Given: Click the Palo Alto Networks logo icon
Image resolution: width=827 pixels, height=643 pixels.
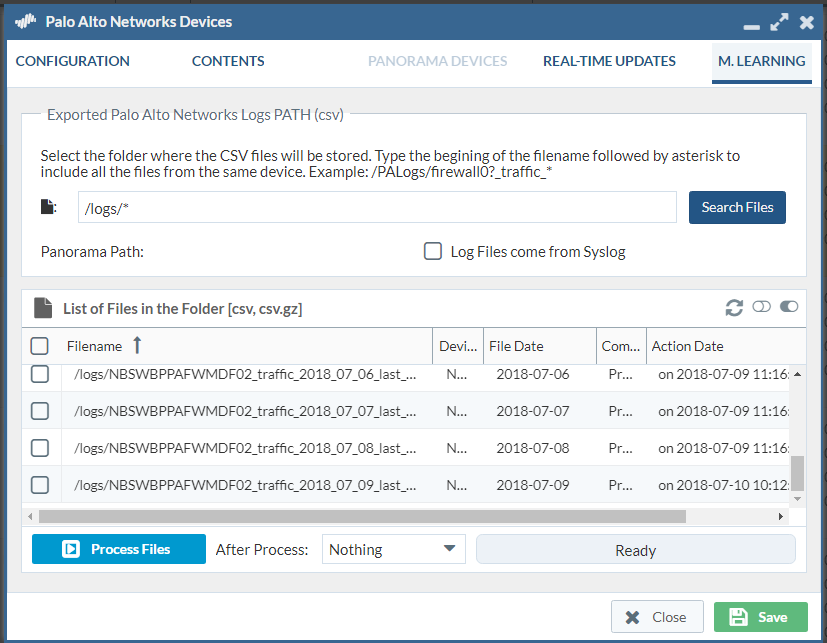Looking at the screenshot, I should [x=26, y=21].
